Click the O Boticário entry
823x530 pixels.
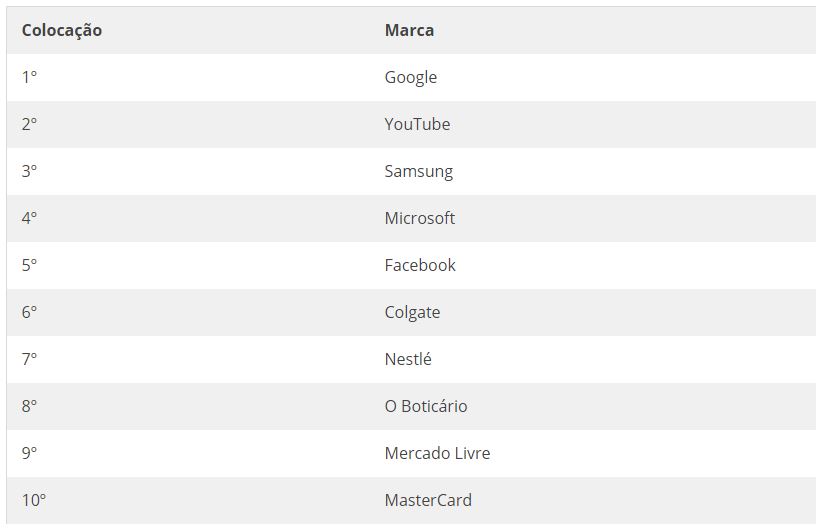pos(426,406)
